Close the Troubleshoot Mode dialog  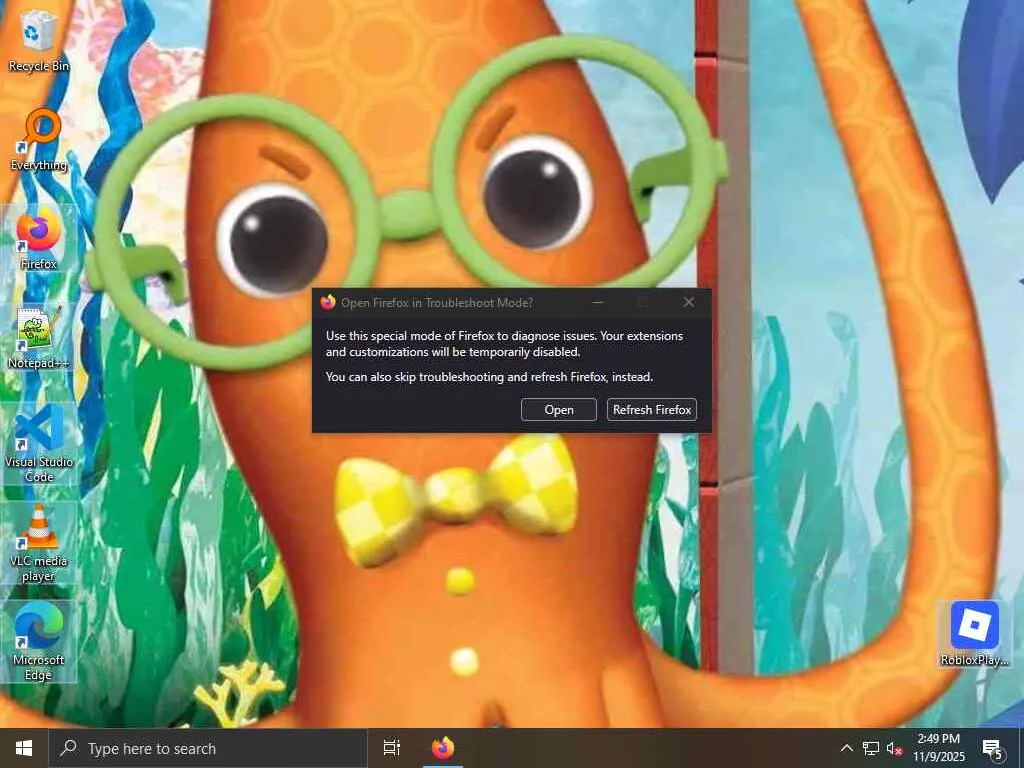[x=688, y=302]
